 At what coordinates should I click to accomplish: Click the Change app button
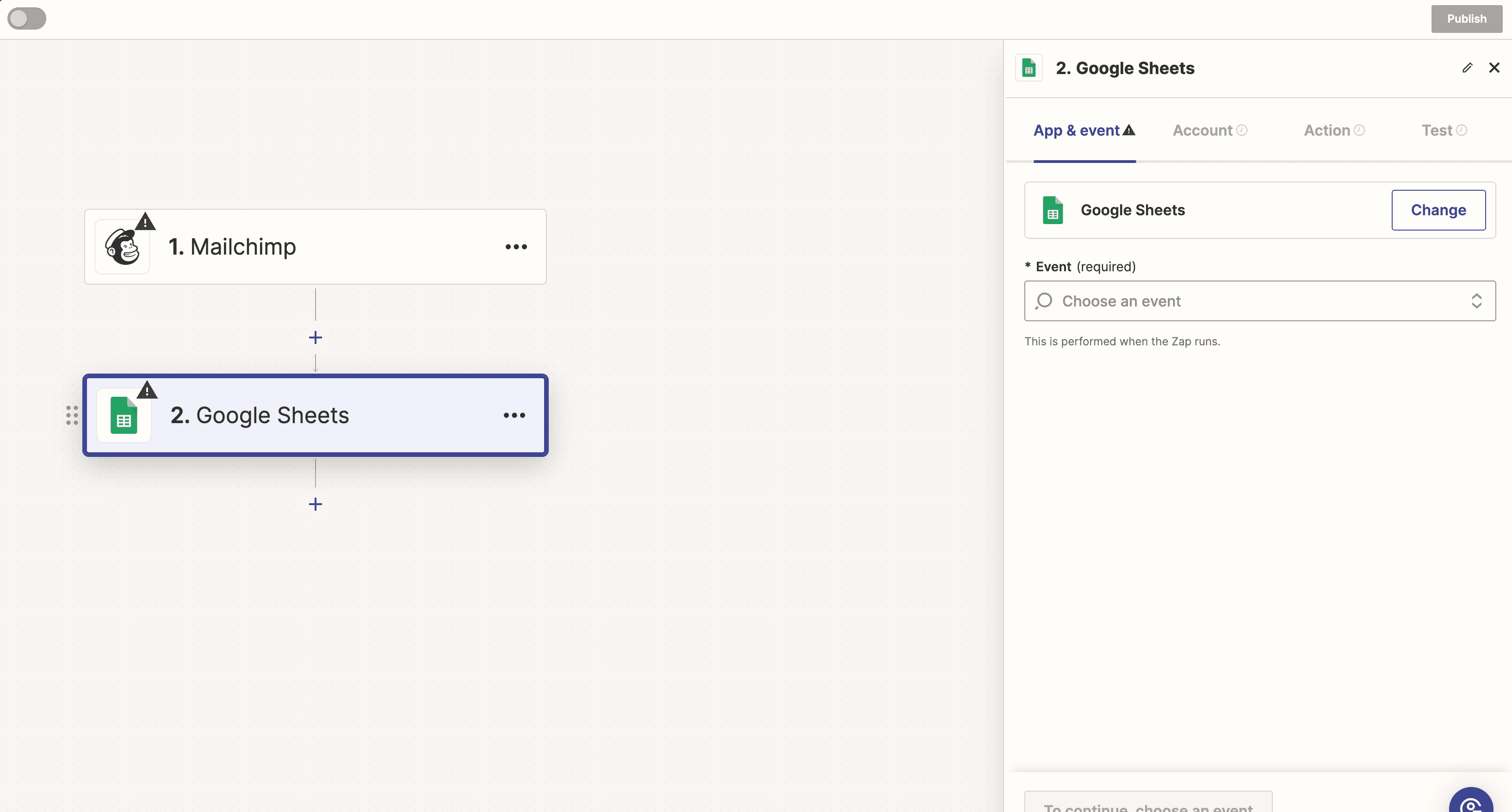point(1438,210)
